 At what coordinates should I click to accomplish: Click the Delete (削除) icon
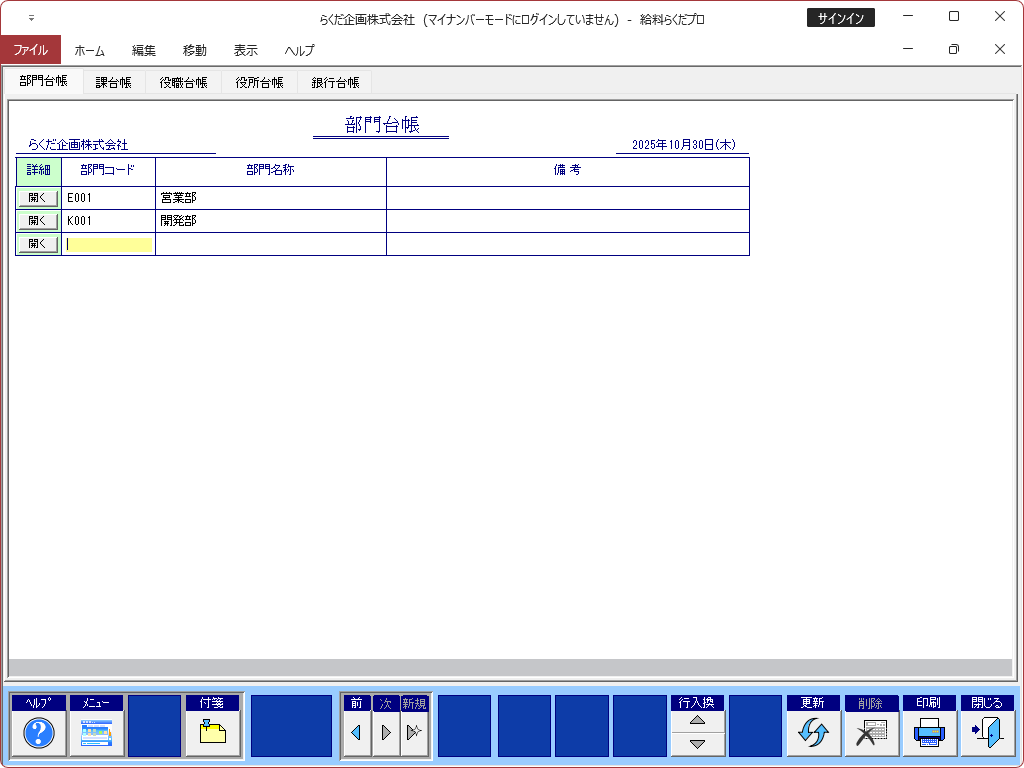point(871,734)
